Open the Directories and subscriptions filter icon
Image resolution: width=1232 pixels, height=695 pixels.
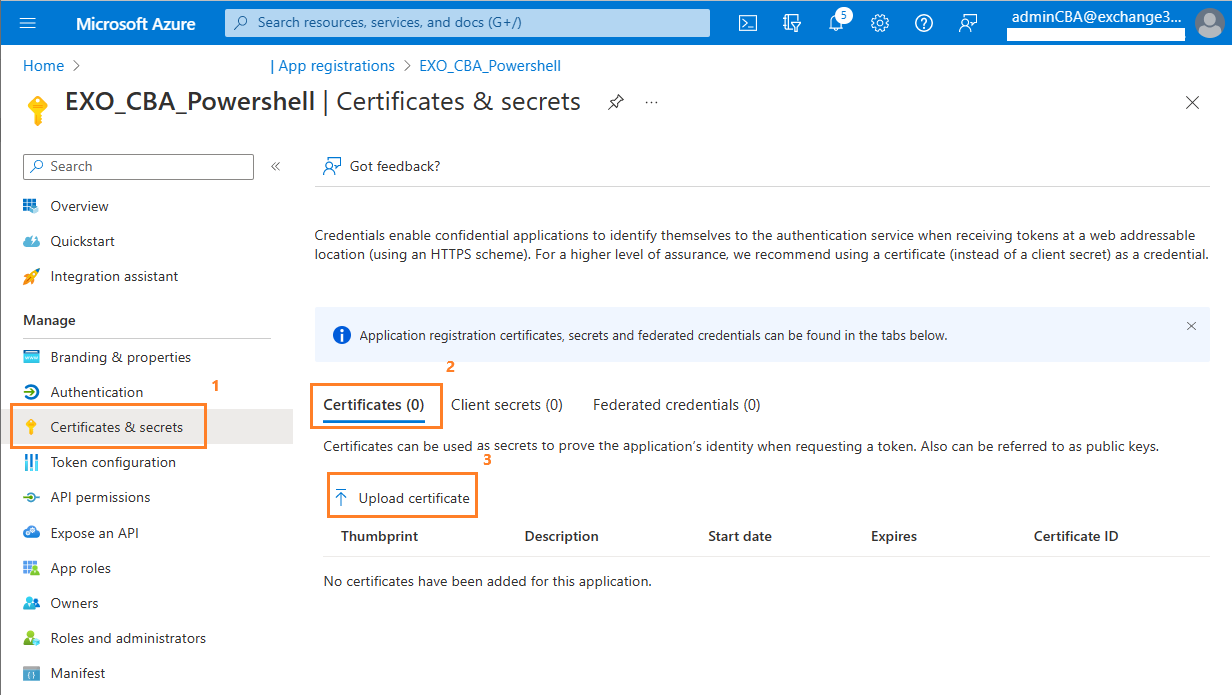coord(792,23)
